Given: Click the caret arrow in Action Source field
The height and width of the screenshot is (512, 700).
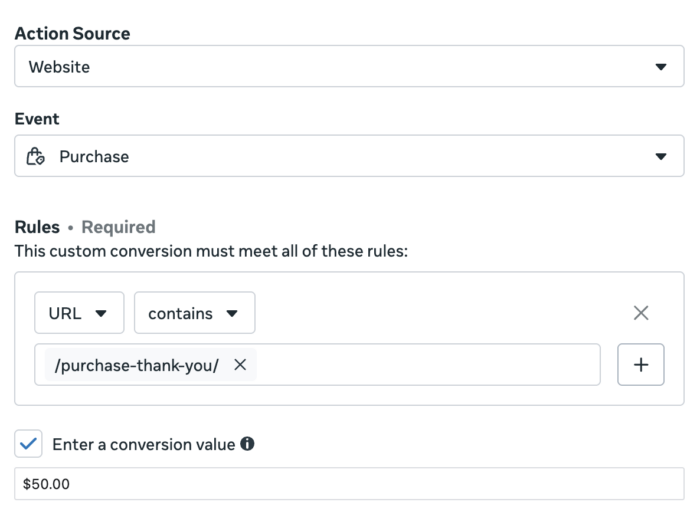Looking at the screenshot, I should tap(661, 67).
